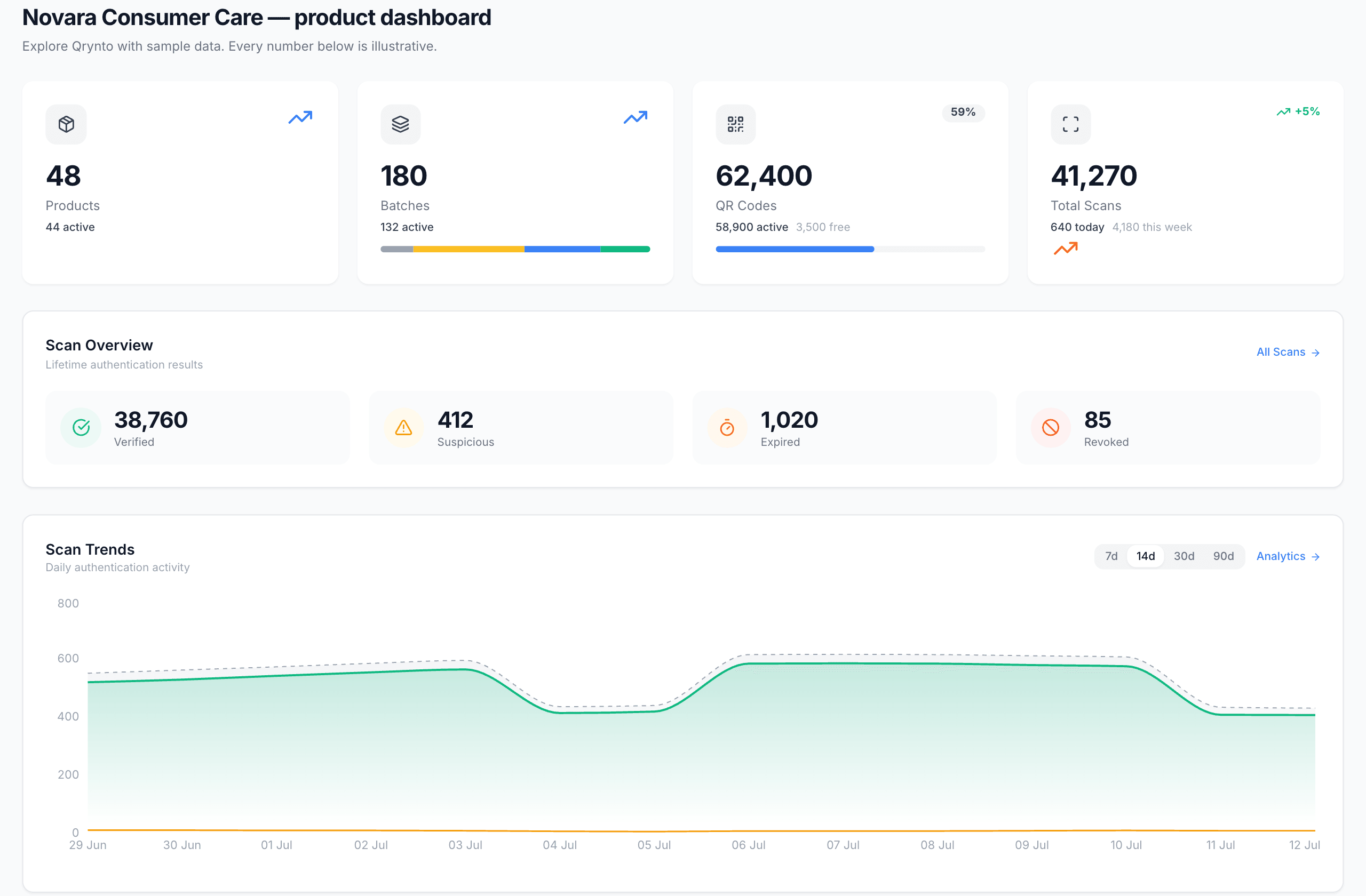
Task: Click the QR Codes icon
Action: [735, 124]
